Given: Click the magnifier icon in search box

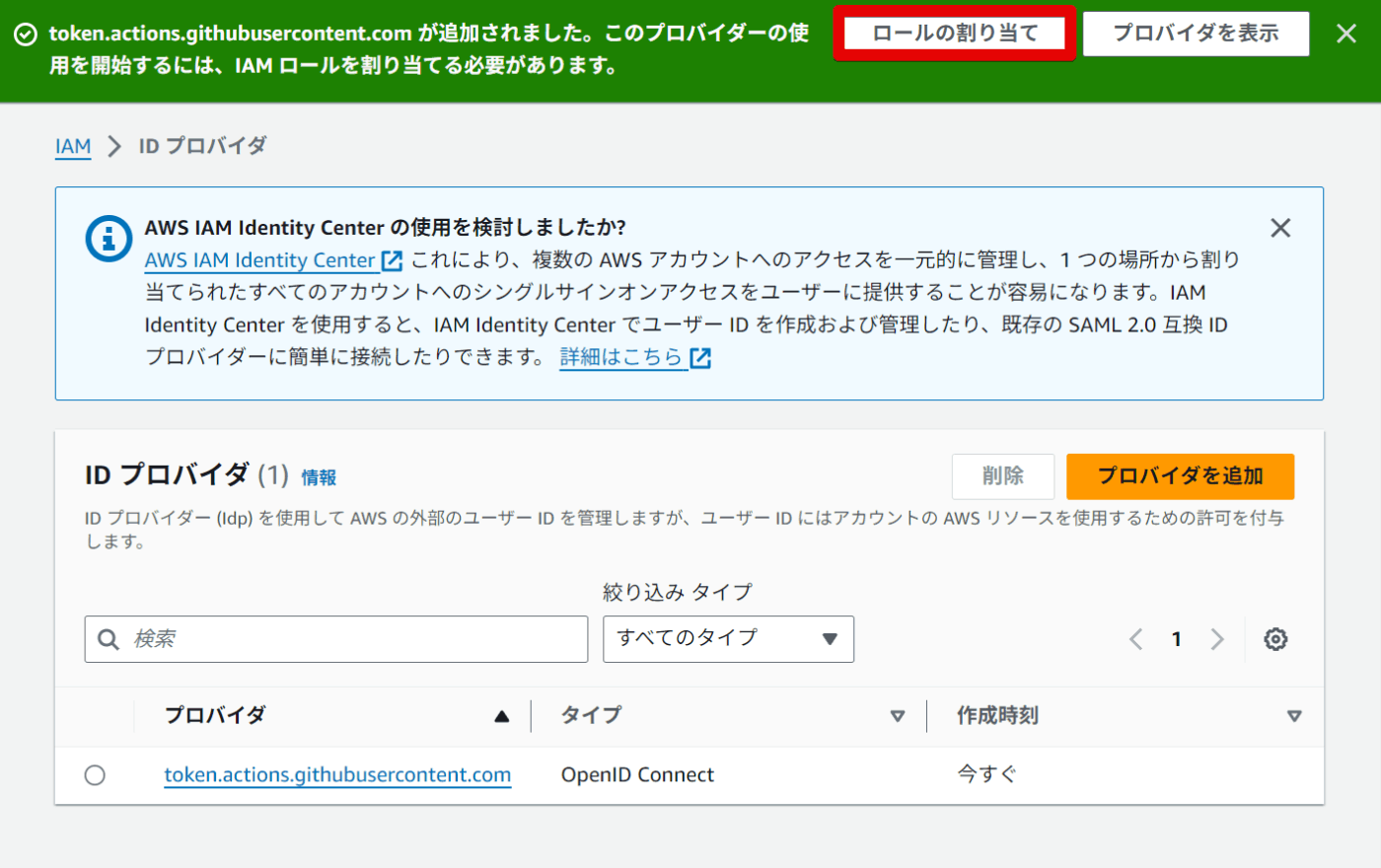Looking at the screenshot, I should 109,639.
